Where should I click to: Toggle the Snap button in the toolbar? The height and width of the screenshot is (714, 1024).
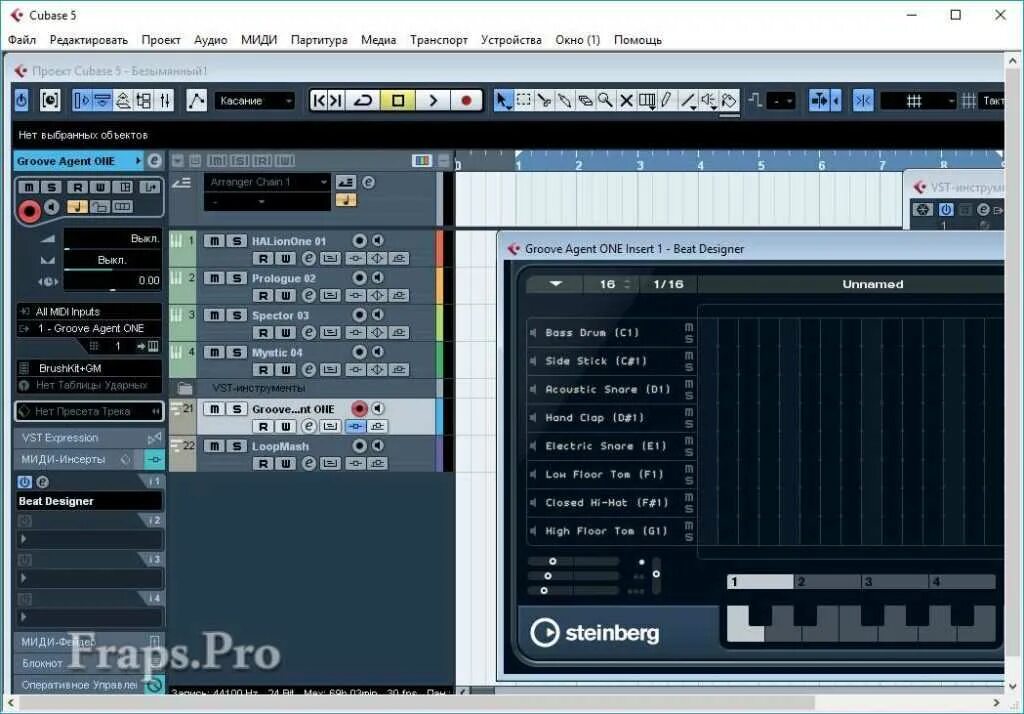(863, 101)
